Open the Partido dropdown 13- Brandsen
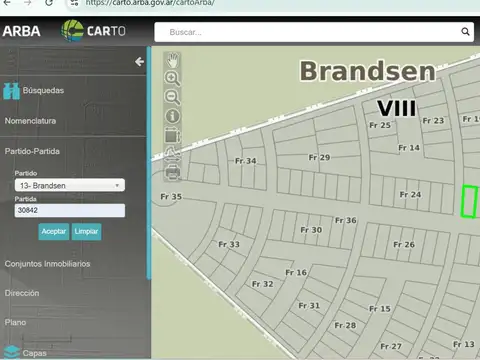The height and width of the screenshot is (360, 480). pyautogui.click(x=70, y=185)
